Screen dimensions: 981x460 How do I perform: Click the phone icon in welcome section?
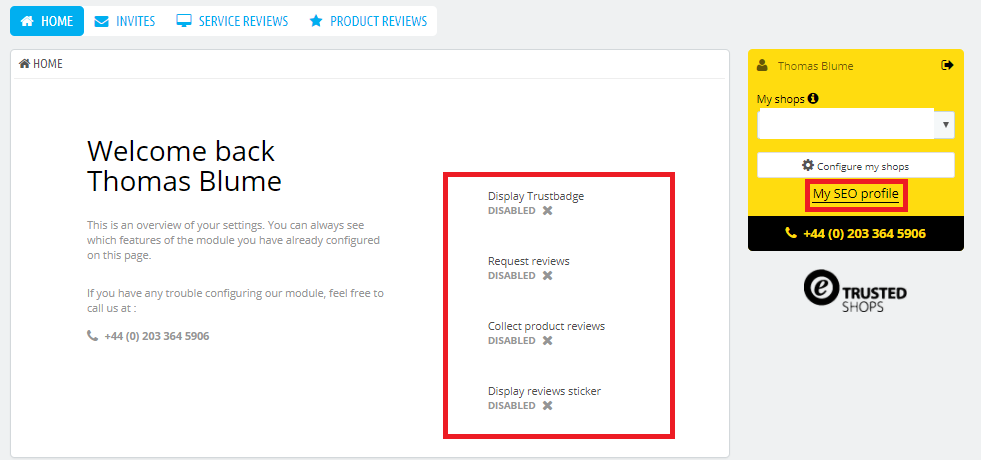coord(93,335)
